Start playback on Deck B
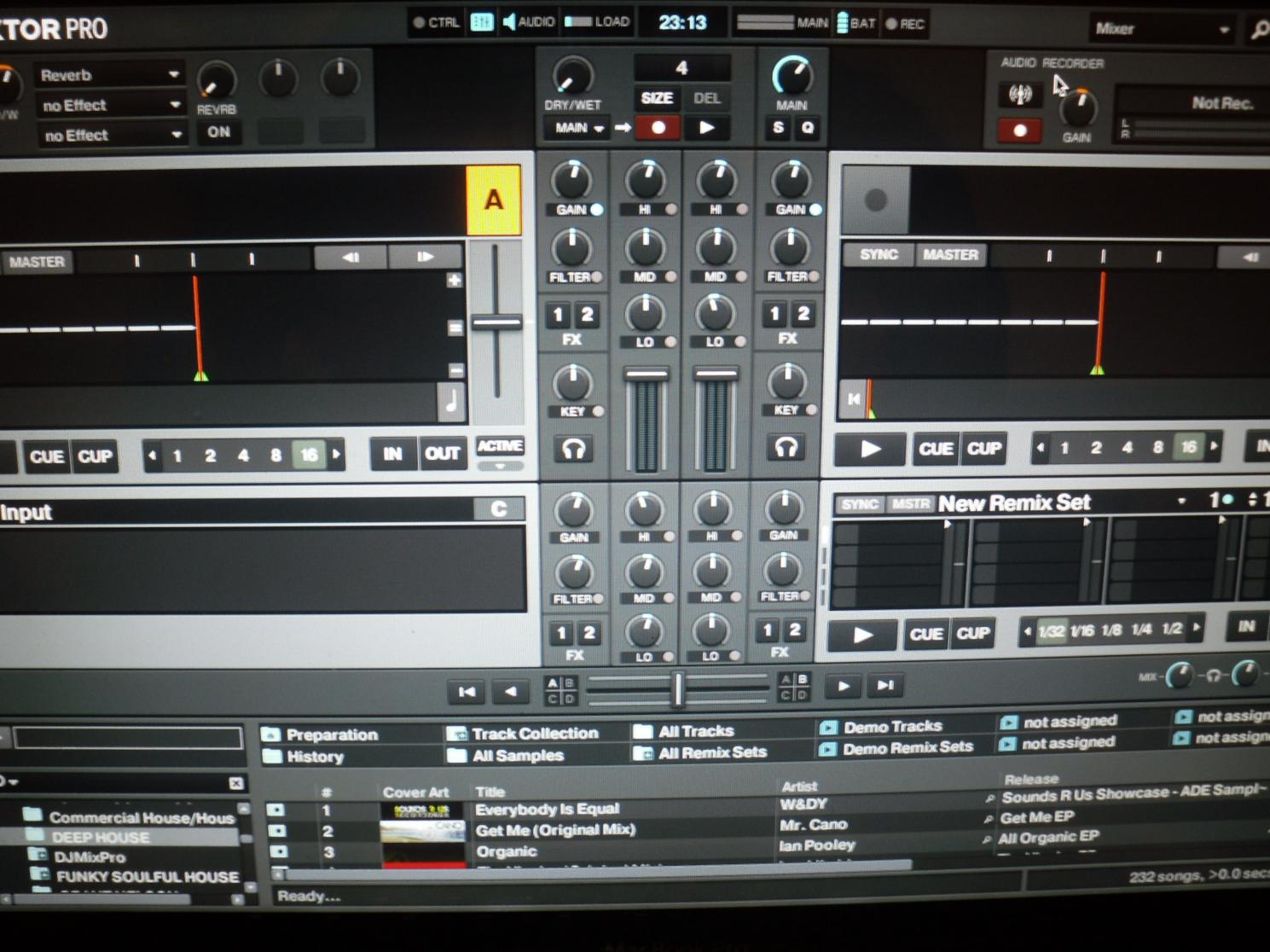 [870, 449]
